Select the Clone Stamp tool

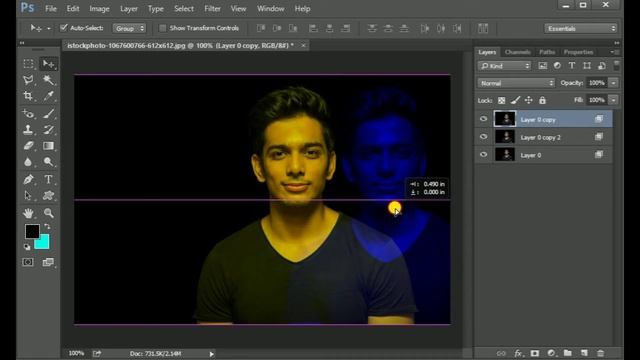click(28, 130)
